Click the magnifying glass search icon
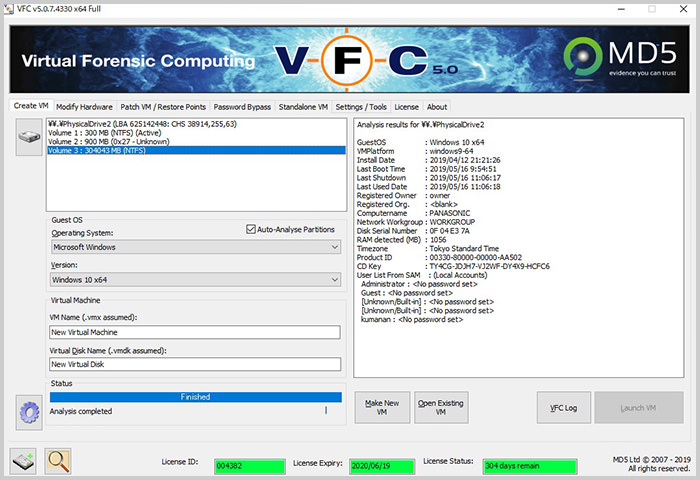Viewport: 700px width, 480px height. click(58, 461)
